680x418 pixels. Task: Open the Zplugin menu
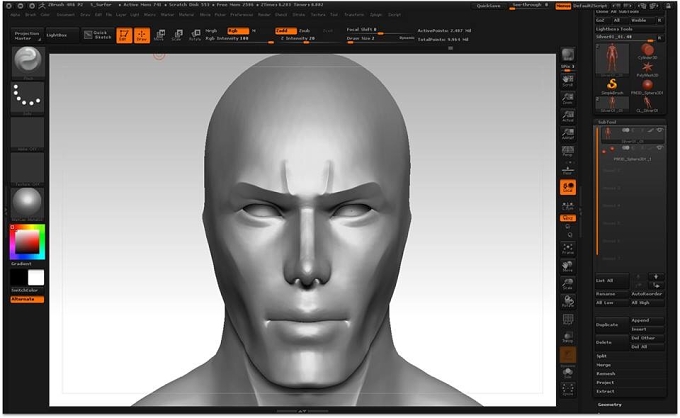pos(376,15)
